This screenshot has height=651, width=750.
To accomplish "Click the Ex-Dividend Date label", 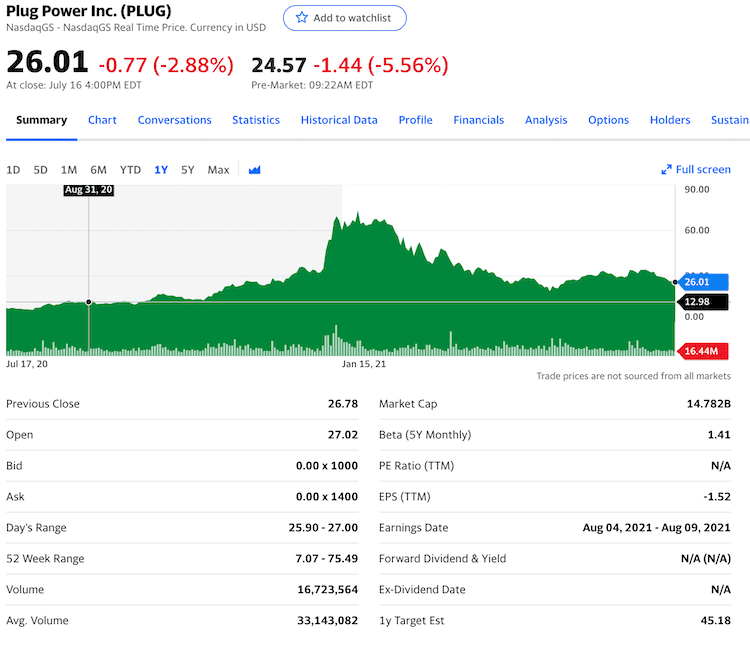I will [x=422, y=589].
